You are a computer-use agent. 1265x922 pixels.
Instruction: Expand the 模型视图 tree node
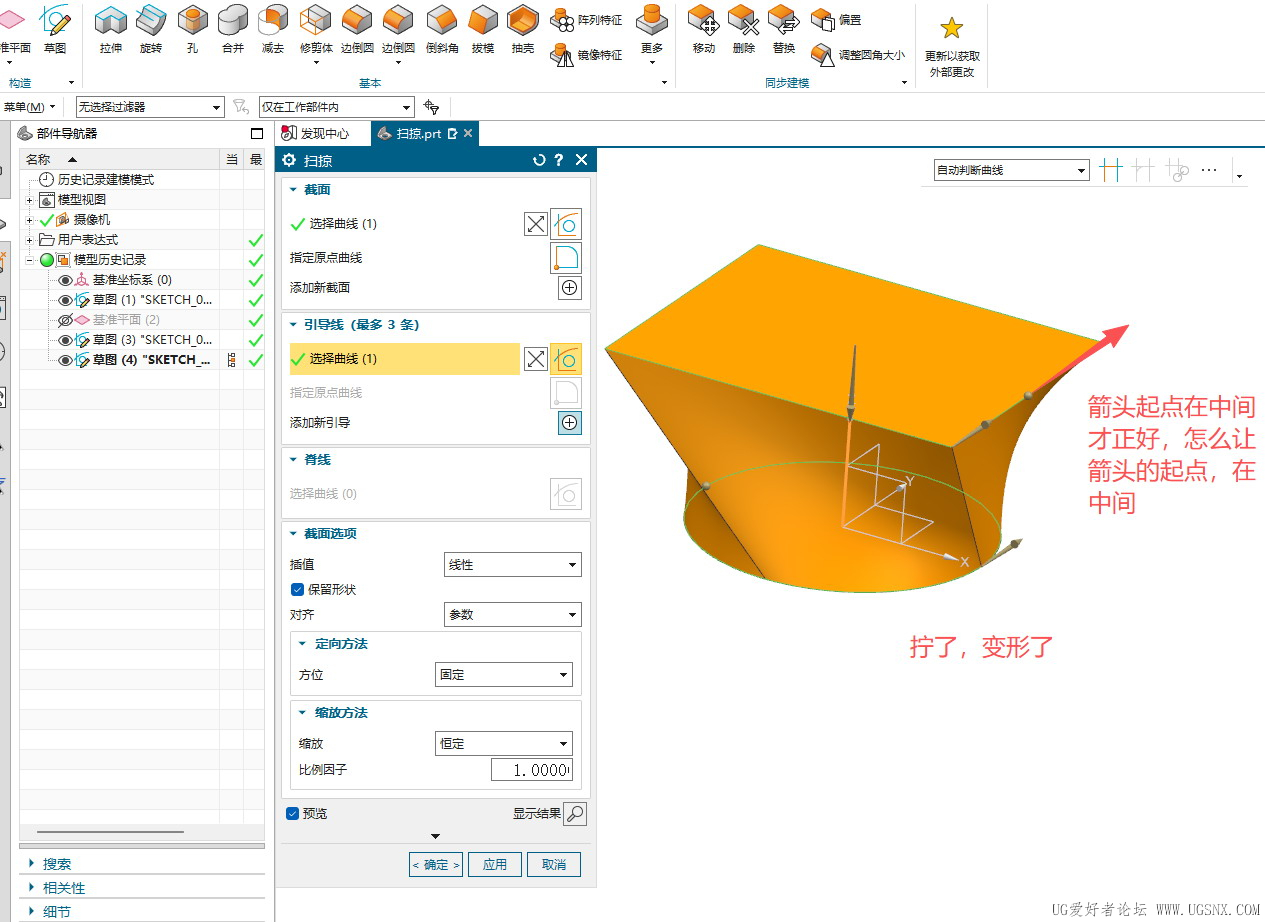click(x=30, y=200)
